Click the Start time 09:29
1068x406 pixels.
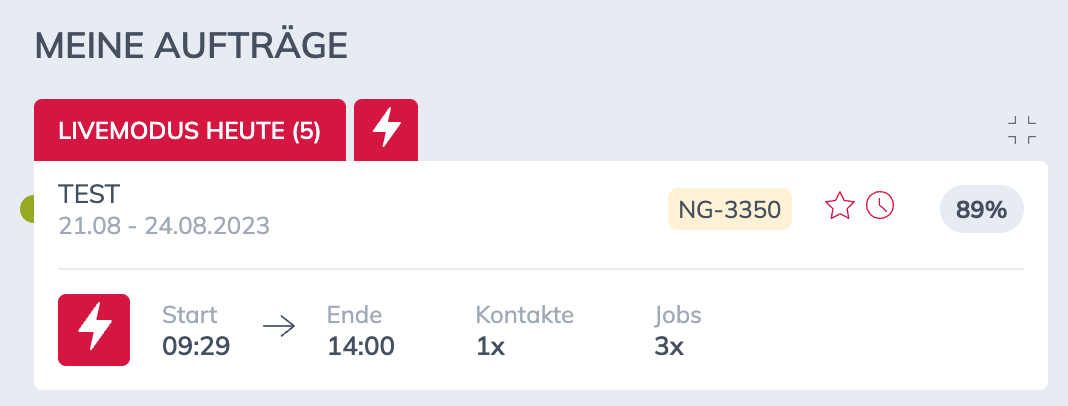(197, 346)
